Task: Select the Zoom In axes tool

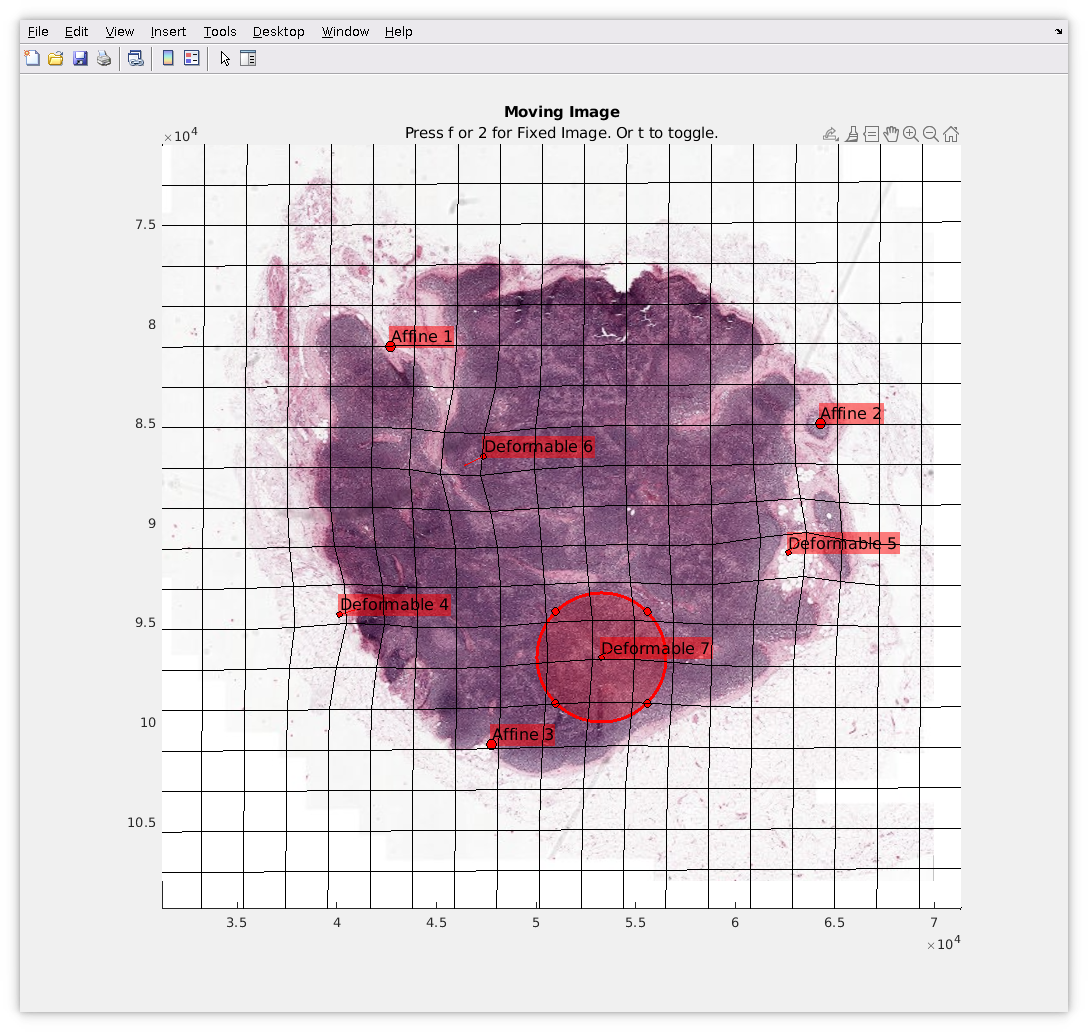Action: point(911,134)
